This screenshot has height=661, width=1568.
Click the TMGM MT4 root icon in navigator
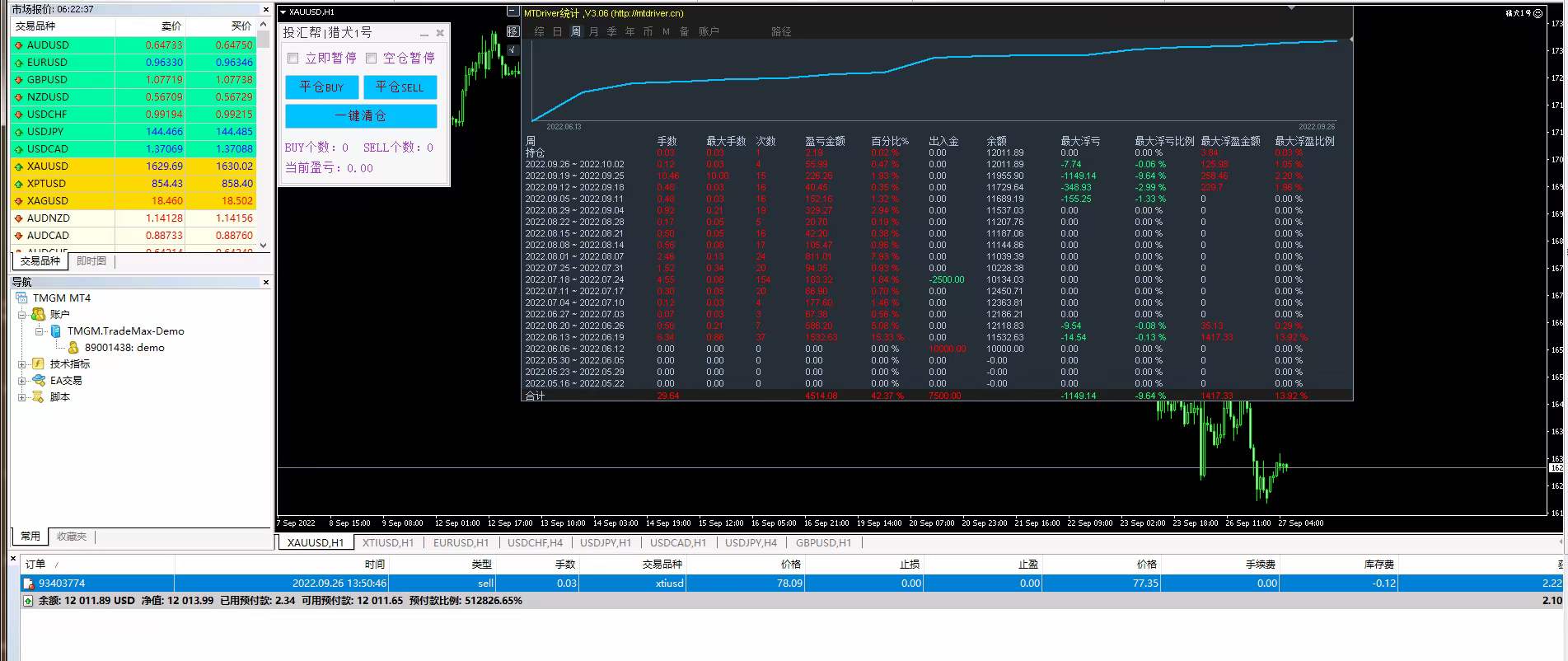pos(21,298)
